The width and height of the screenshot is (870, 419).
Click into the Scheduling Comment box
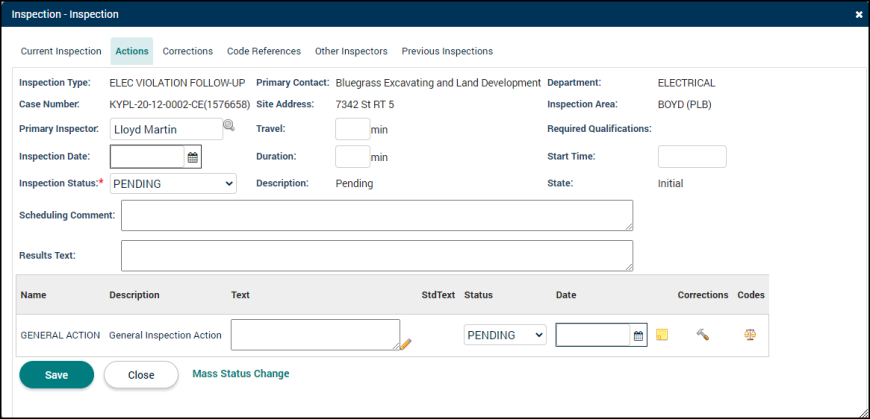click(377, 215)
